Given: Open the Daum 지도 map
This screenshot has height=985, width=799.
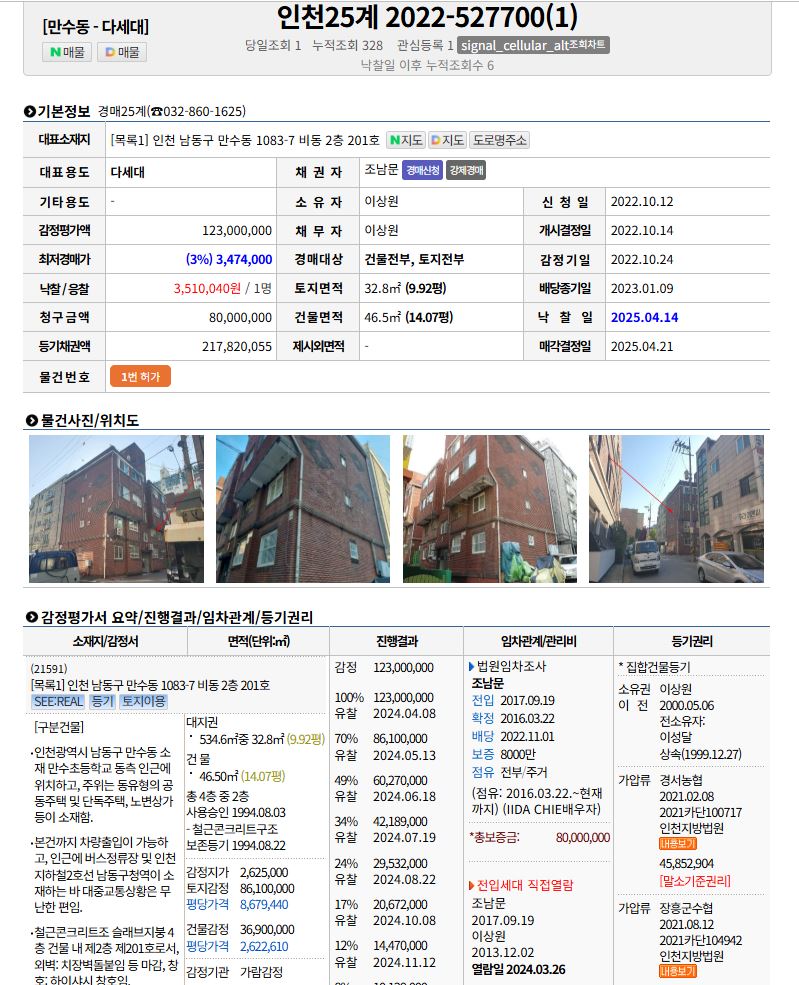Looking at the screenshot, I should tap(447, 140).
